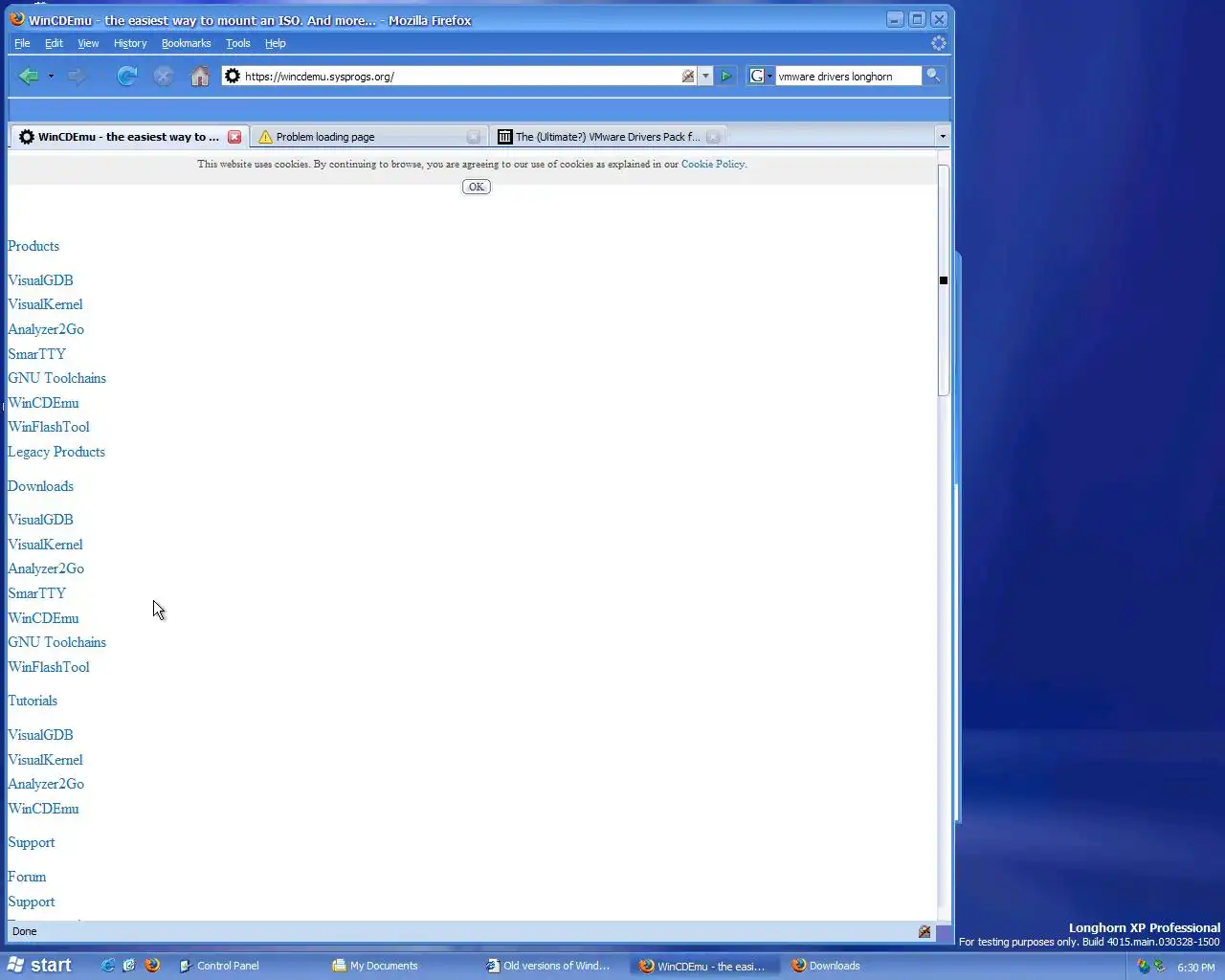Viewport: 1225px width, 980px height.
Task: Close the Problem loading page tab
Action: (473, 137)
